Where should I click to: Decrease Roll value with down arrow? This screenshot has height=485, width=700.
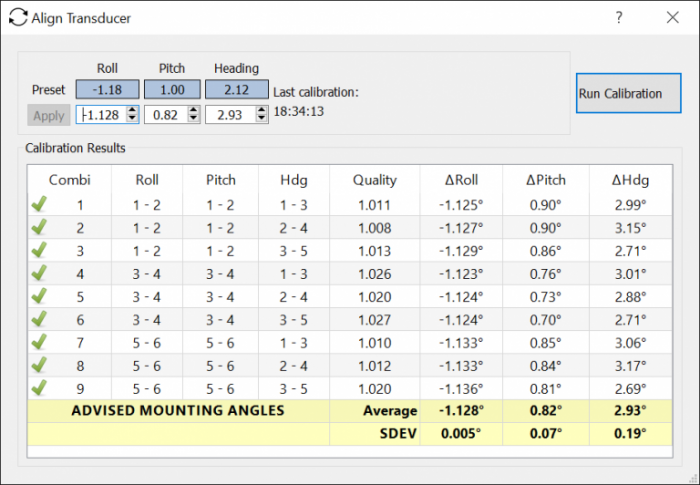point(132,119)
